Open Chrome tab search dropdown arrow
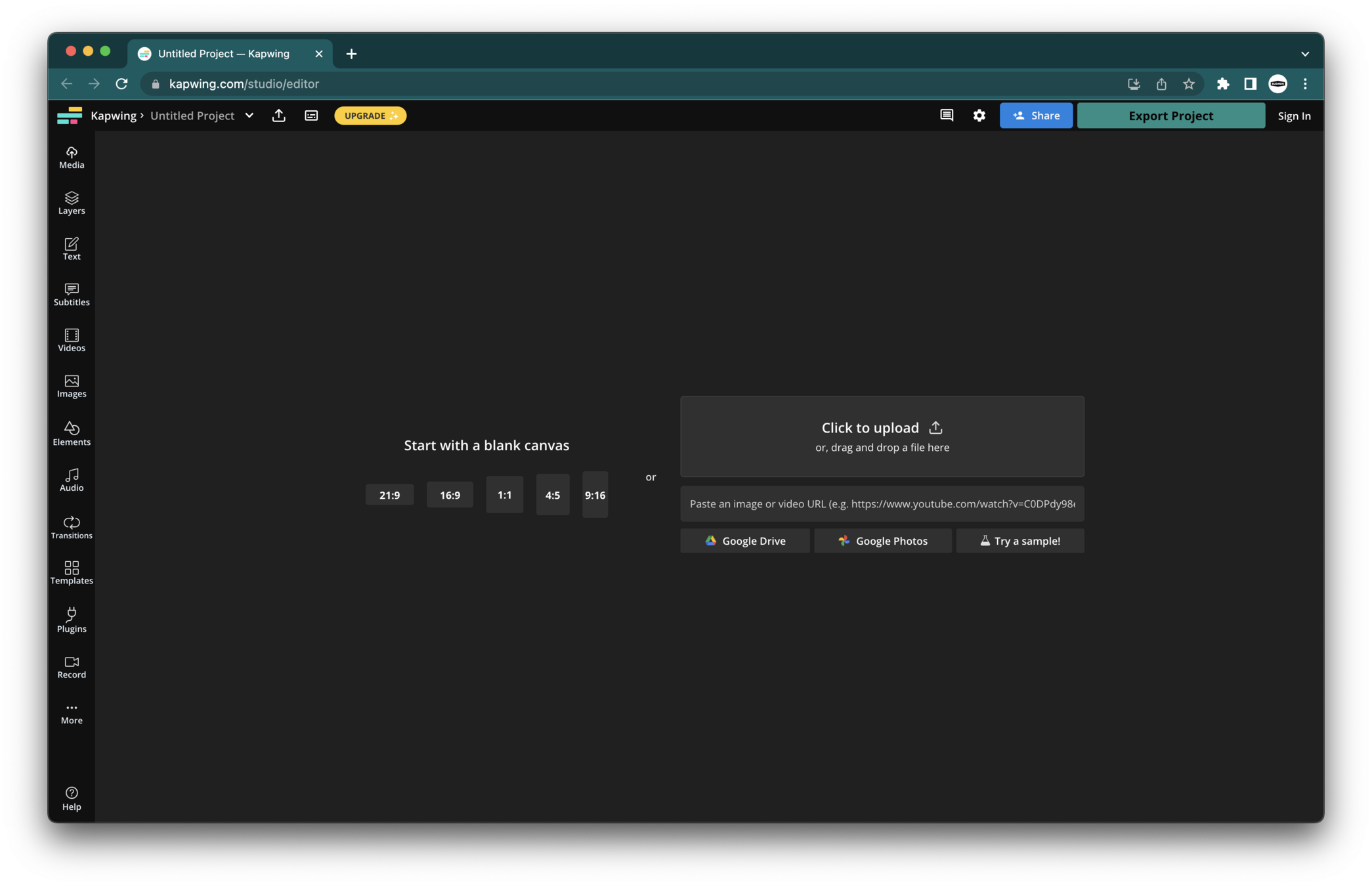This screenshot has width=1372, height=886. coord(1304,54)
